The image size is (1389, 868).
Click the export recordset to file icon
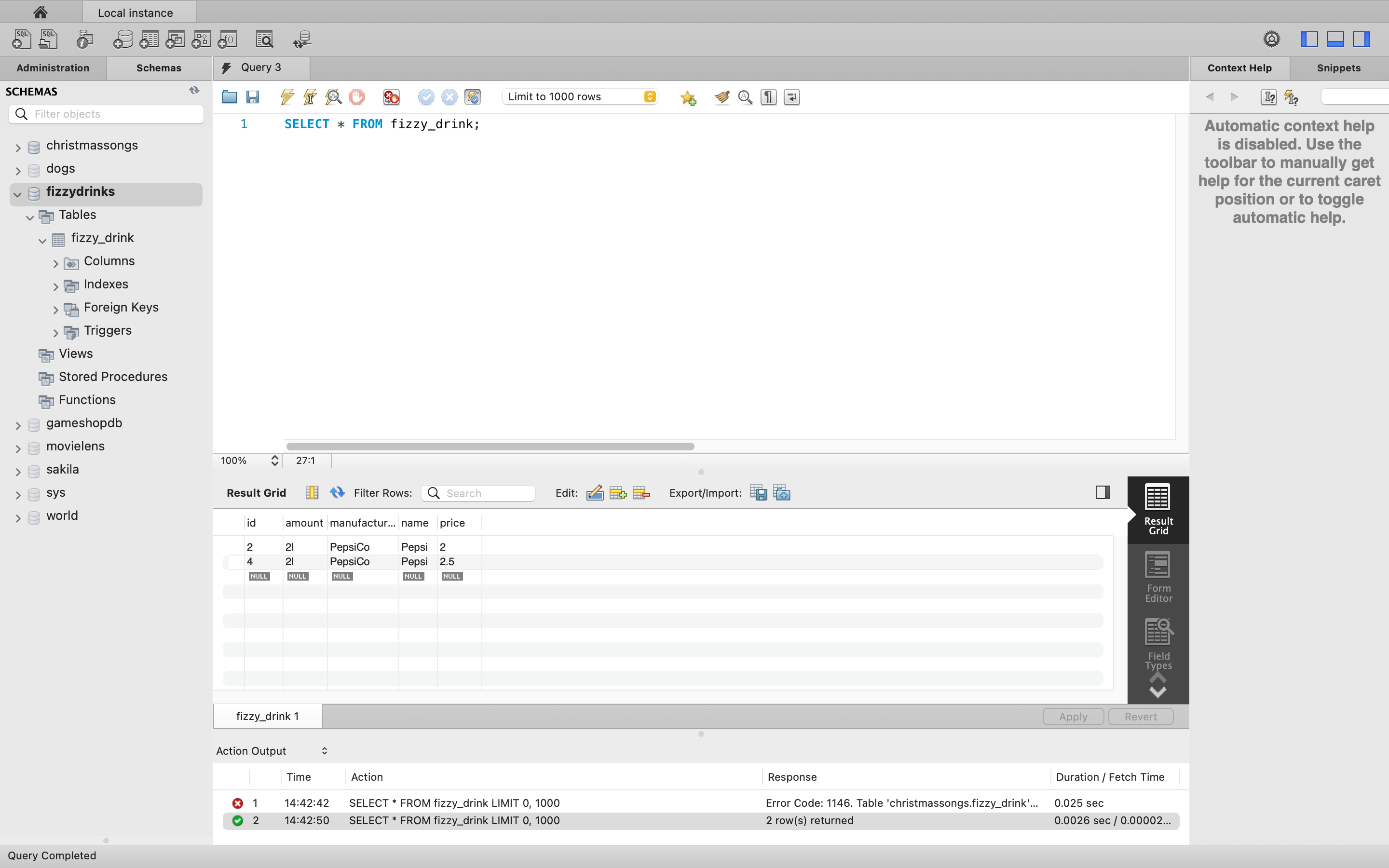(x=758, y=493)
